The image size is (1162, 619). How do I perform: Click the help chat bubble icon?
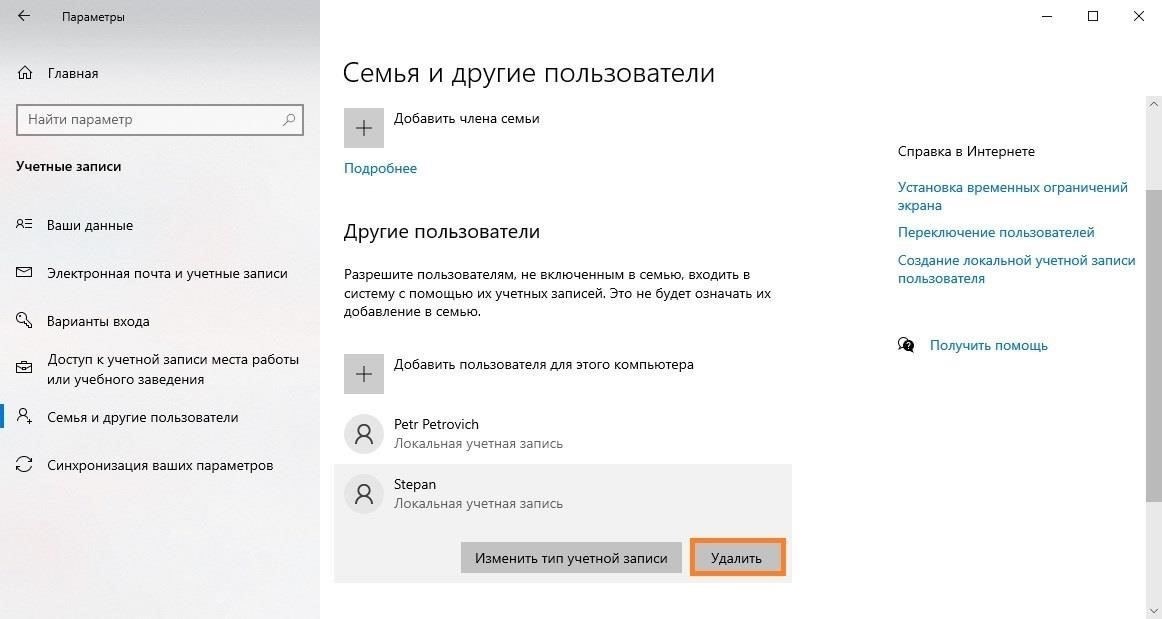tap(906, 345)
